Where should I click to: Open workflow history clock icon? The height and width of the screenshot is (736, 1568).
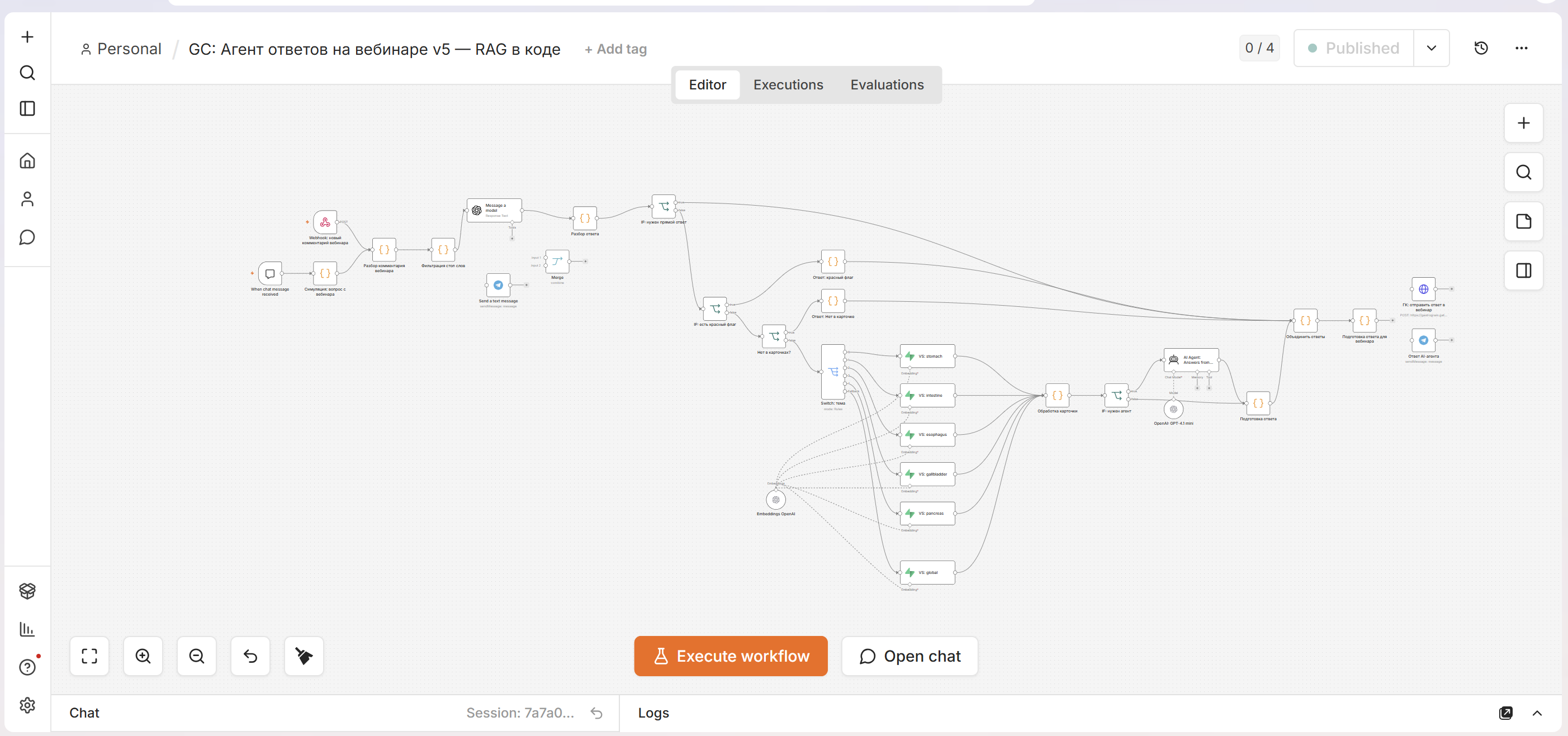[1481, 48]
